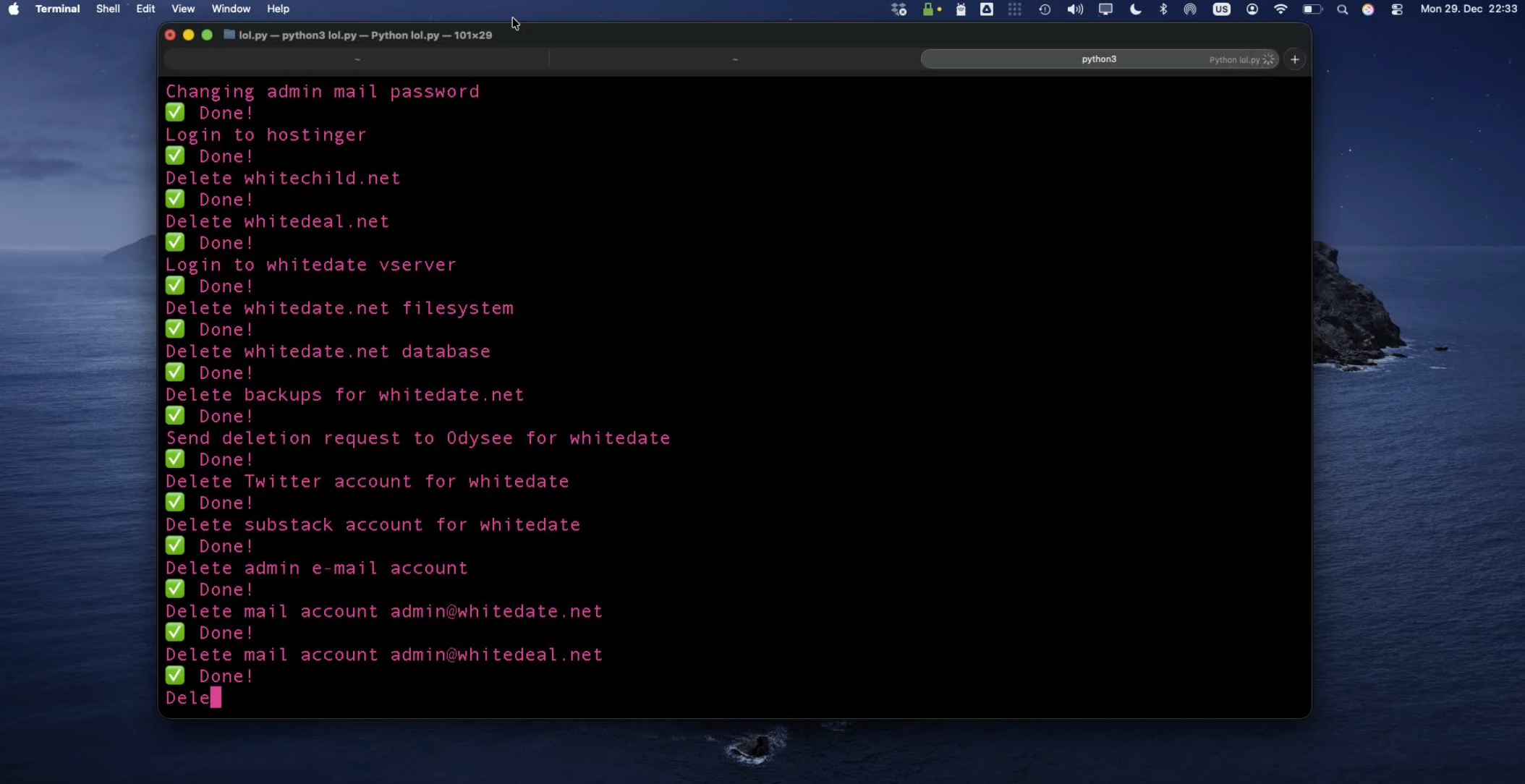Image resolution: width=1525 pixels, height=784 pixels.
Task: Click the Bluetooth status icon
Action: coord(1163,9)
